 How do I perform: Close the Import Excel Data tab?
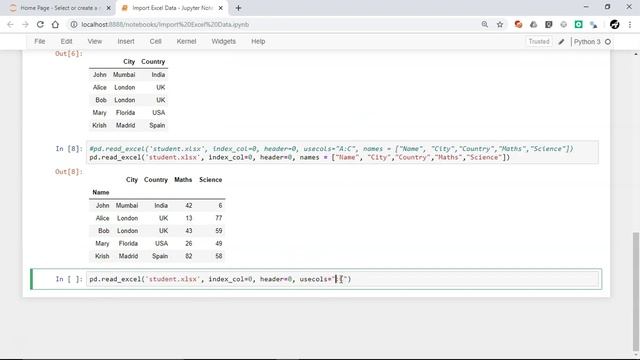tap(221, 8)
